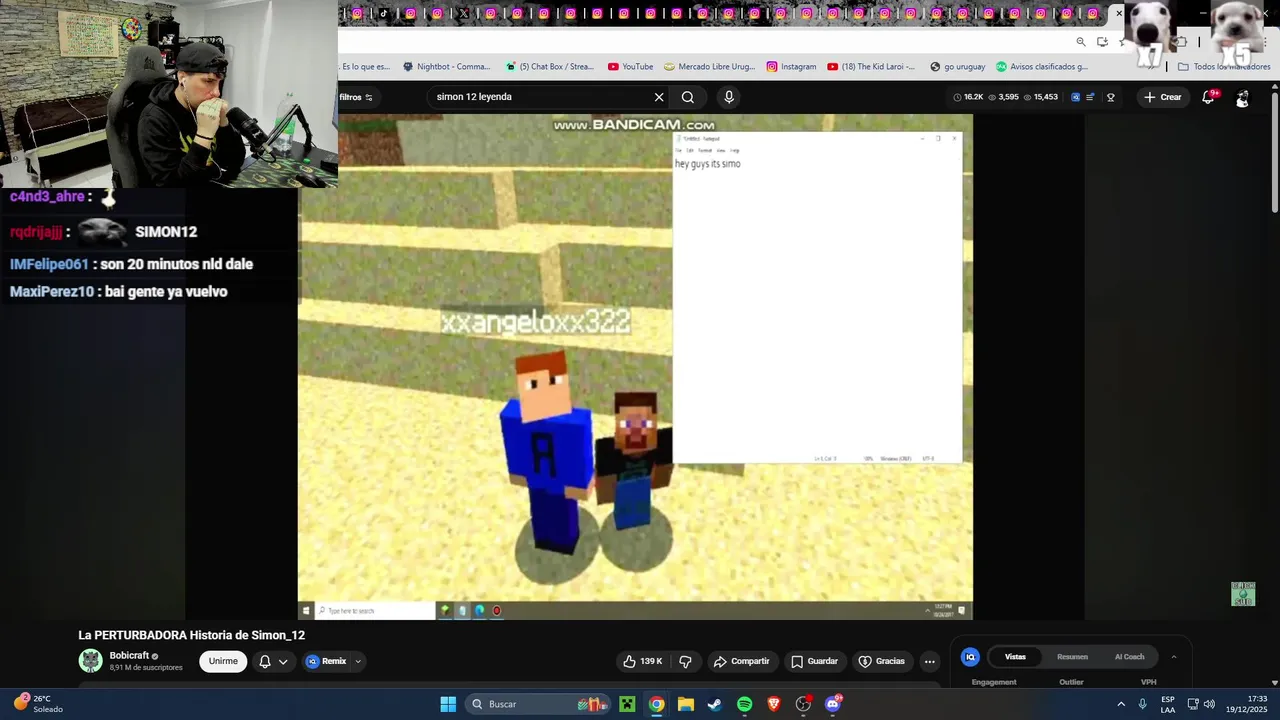The height and width of the screenshot is (720, 1280).
Task: Click the taskbar Buscar search box
Action: pos(536,704)
